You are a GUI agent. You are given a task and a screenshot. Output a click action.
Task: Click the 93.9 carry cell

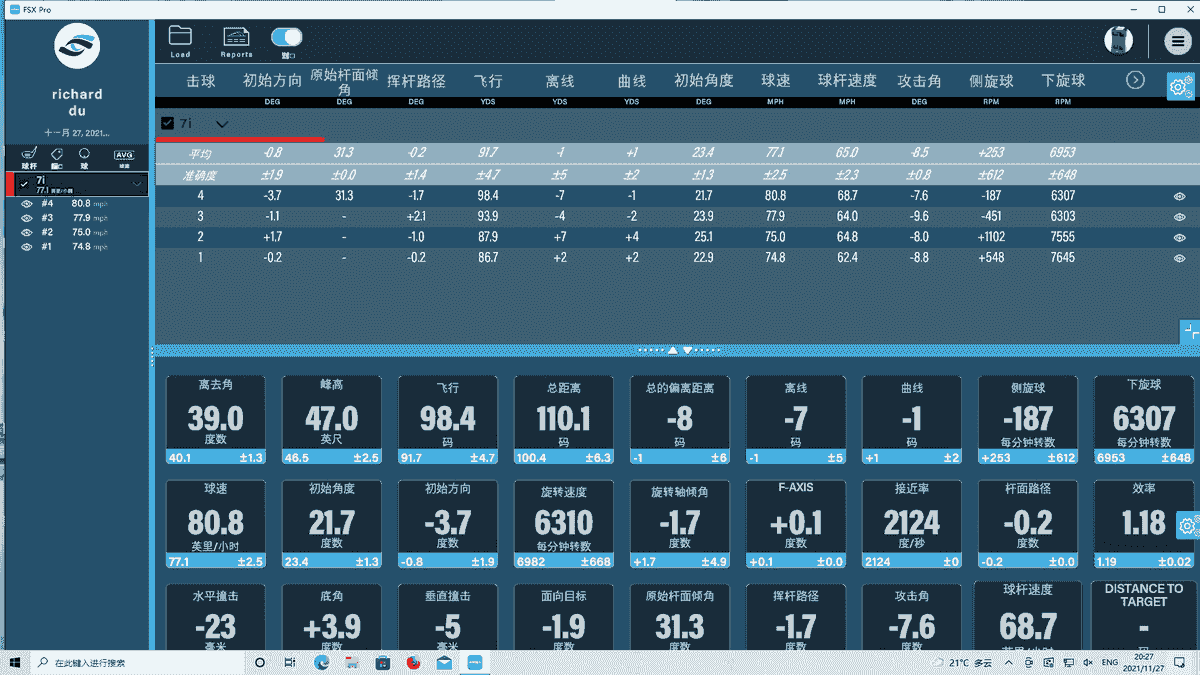[488, 217]
